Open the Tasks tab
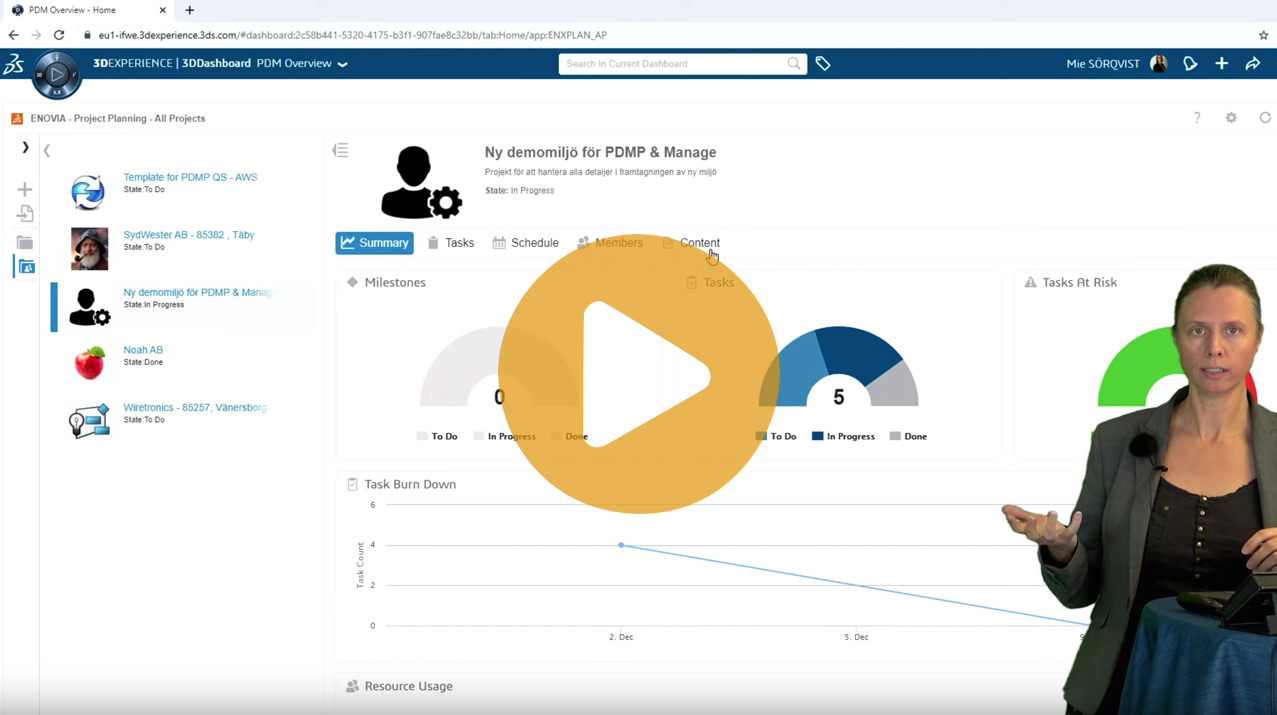This screenshot has height=715, width=1277. pyautogui.click(x=451, y=243)
